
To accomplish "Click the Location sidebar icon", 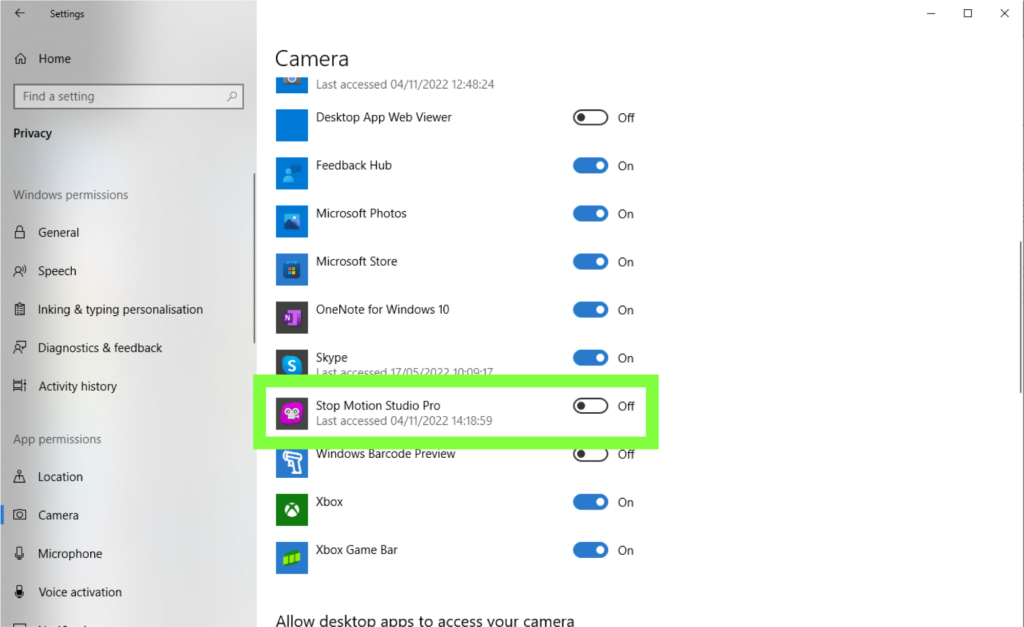I will 20,477.
